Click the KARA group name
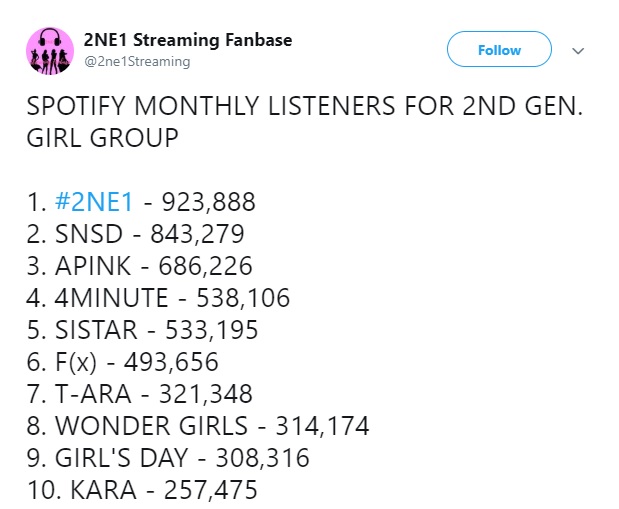 point(103,490)
